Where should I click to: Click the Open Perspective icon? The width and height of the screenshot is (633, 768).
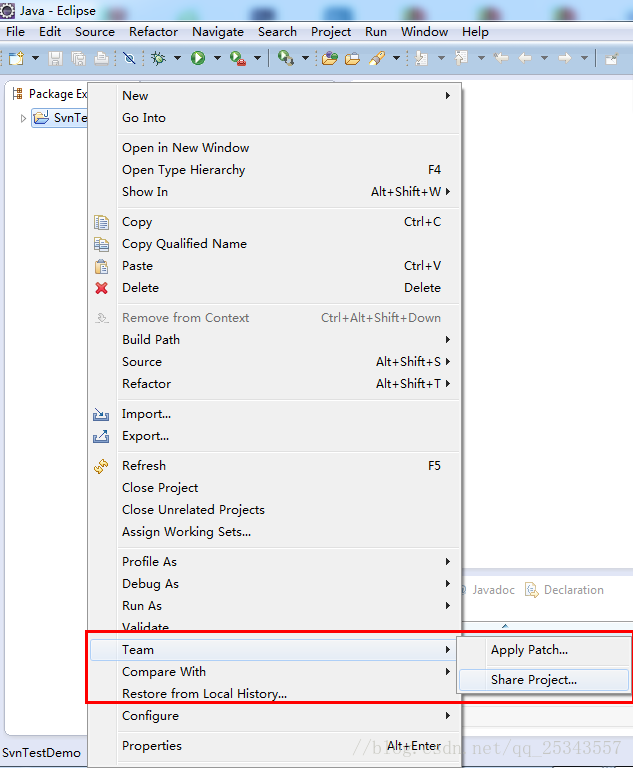pyautogui.click(x=611, y=59)
